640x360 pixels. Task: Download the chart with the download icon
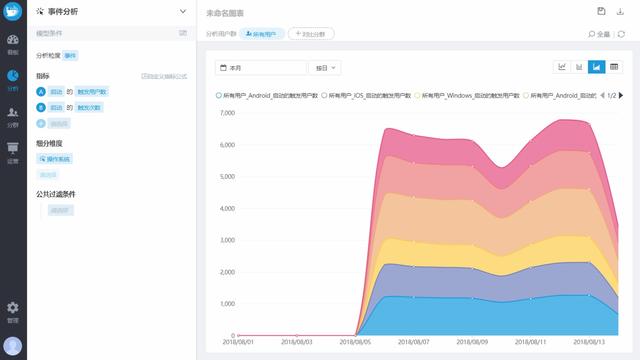click(620, 11)
